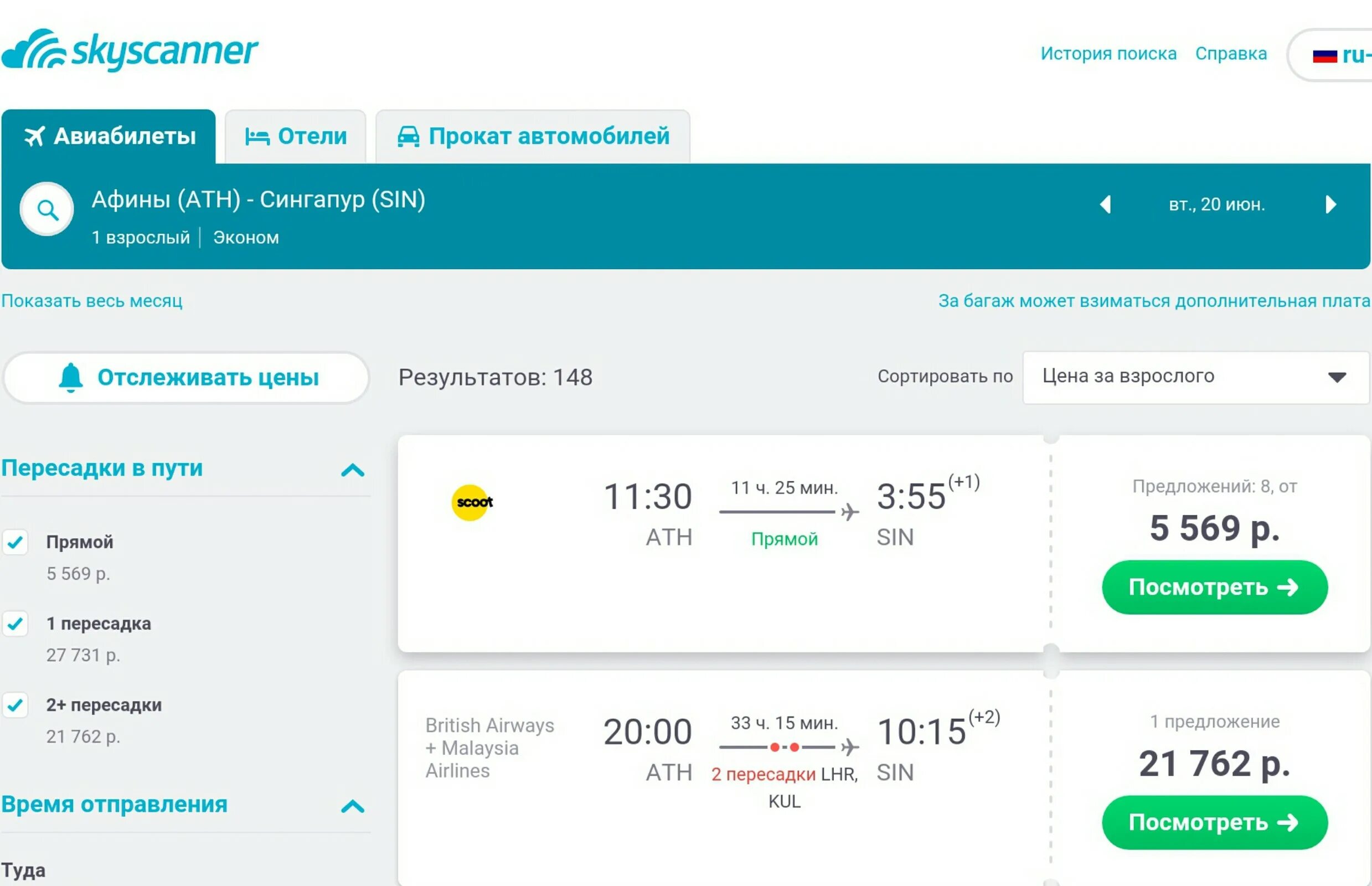Select the Авиабилеты tab

coord(113,135)
